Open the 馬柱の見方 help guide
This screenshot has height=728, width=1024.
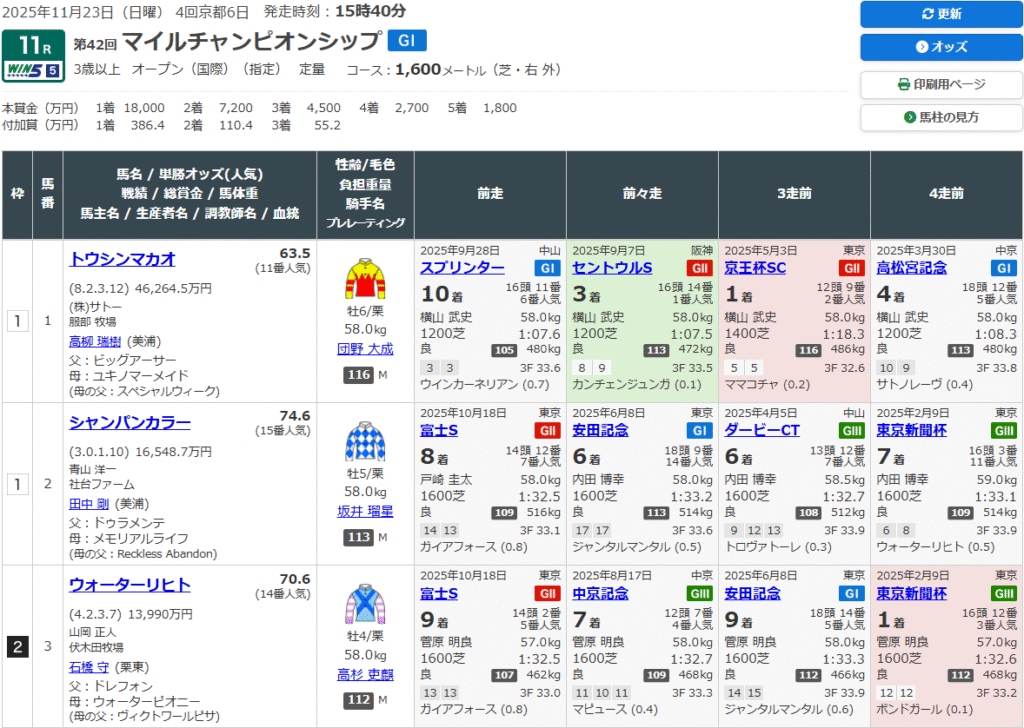coord(941,117)
